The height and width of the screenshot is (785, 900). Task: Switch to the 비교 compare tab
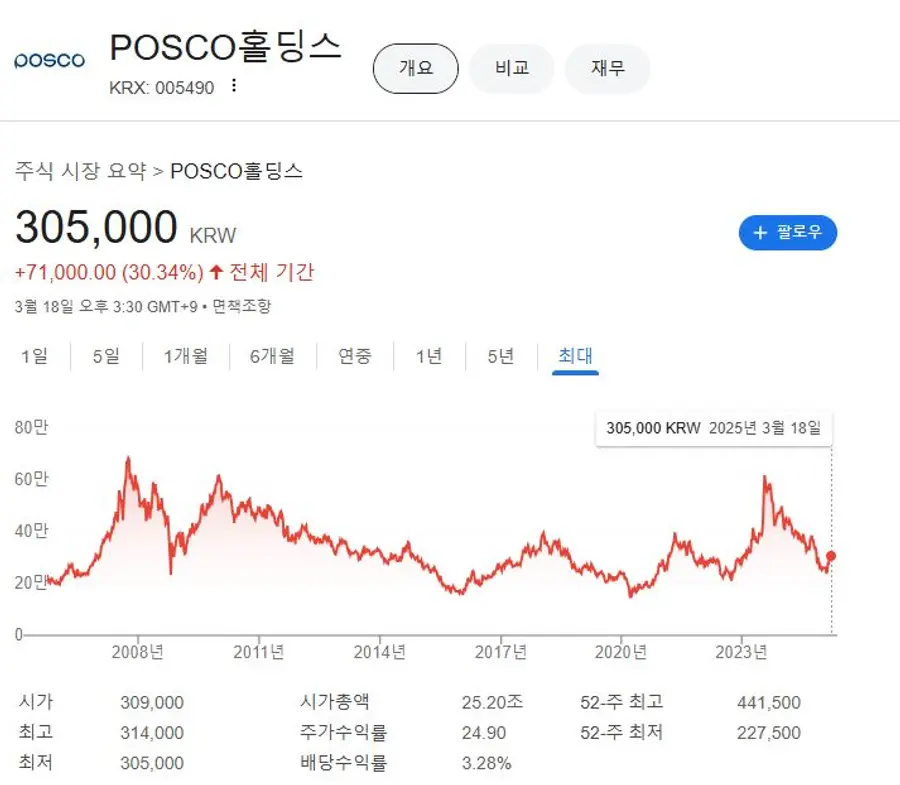pyautogui.click(x=511, y=69)
